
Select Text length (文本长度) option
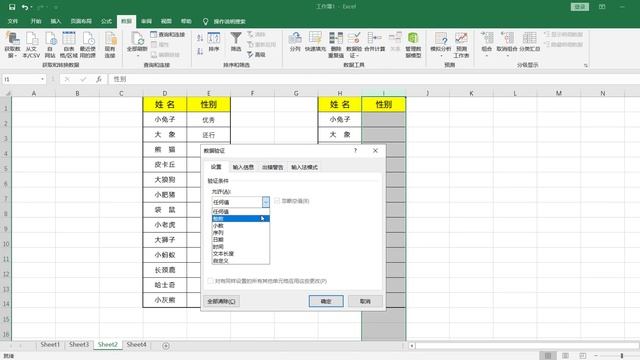coord(240,253)
